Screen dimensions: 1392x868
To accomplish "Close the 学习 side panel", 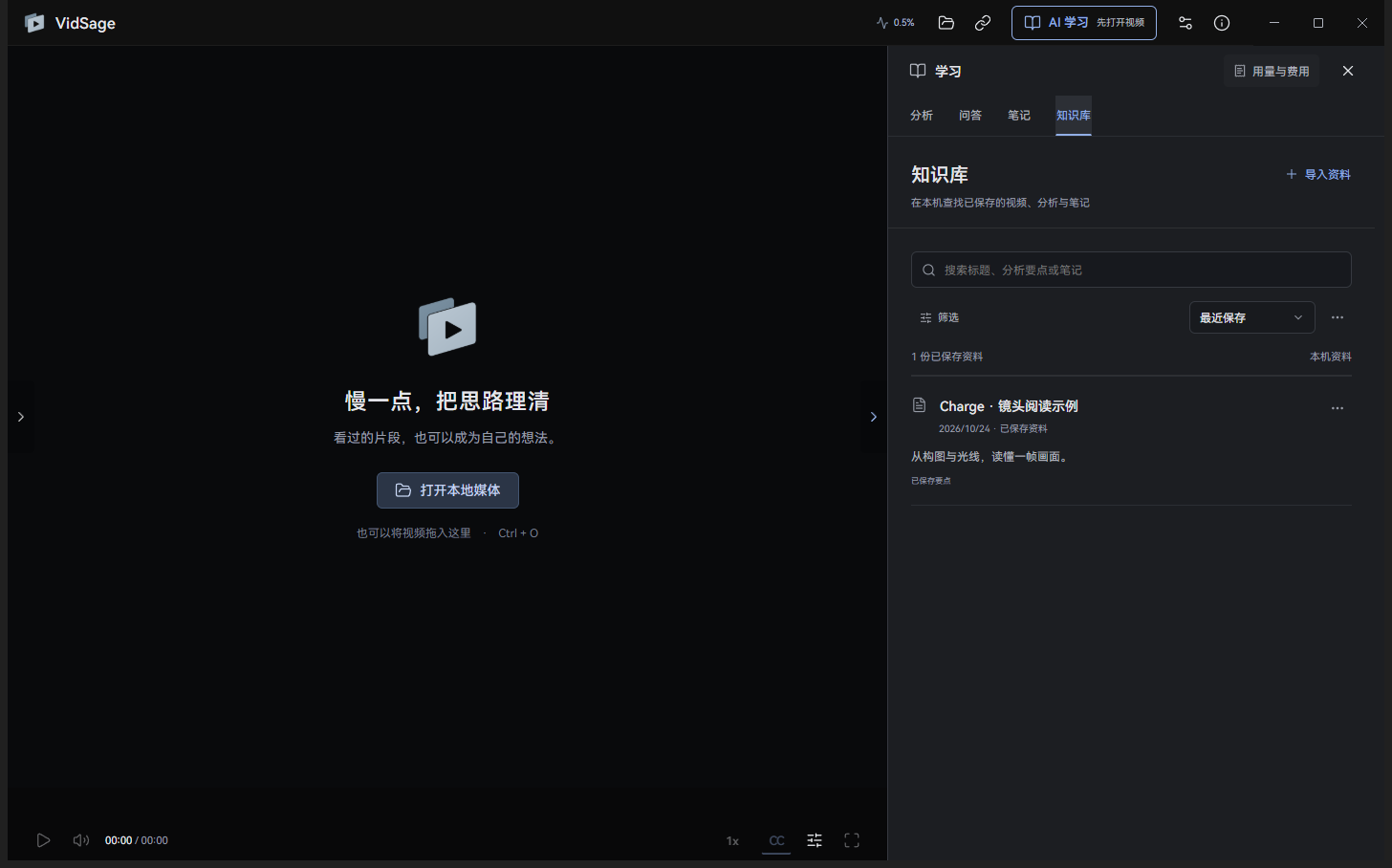I will 1348,71.
